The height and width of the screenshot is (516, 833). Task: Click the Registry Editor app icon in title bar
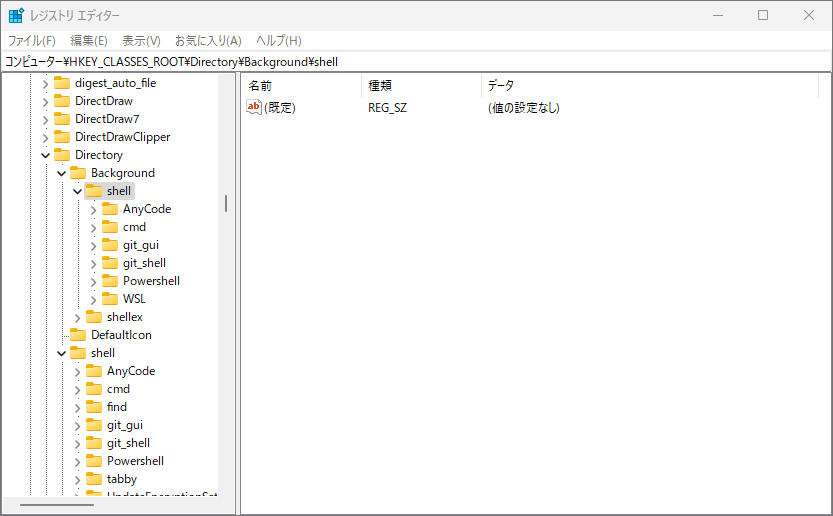(16, 15)
